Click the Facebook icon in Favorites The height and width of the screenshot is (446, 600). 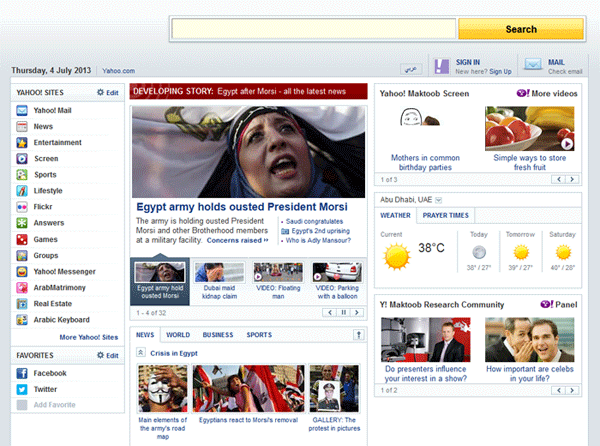pos(22,373)
